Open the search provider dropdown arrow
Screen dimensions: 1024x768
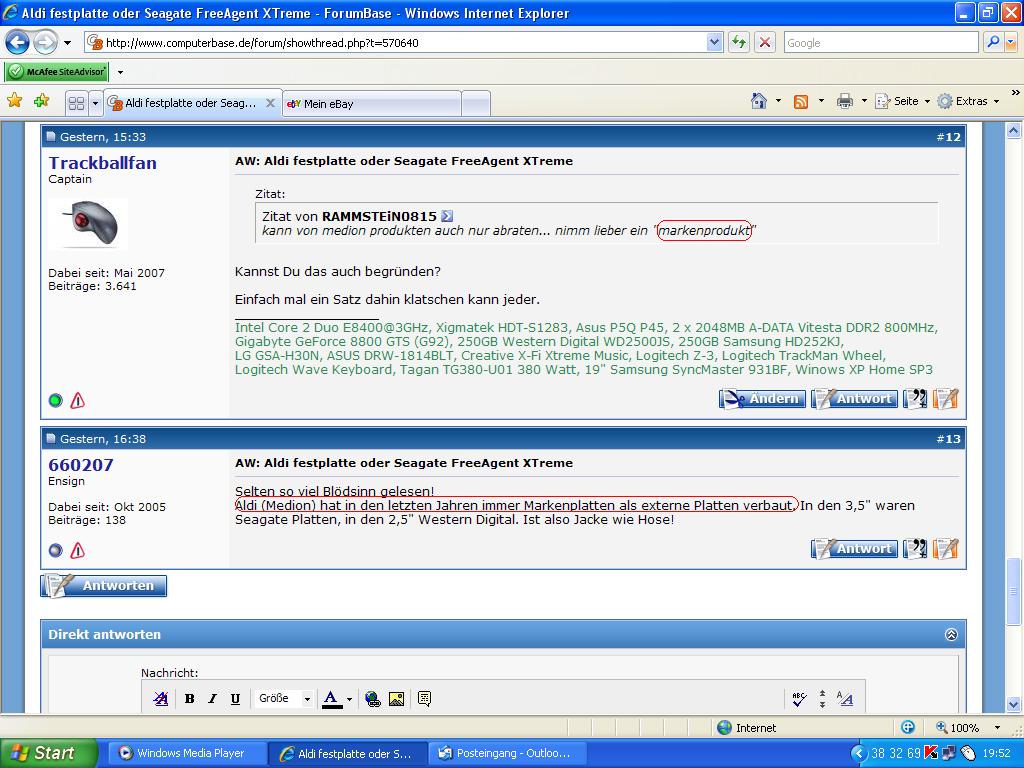point(1011,43)
